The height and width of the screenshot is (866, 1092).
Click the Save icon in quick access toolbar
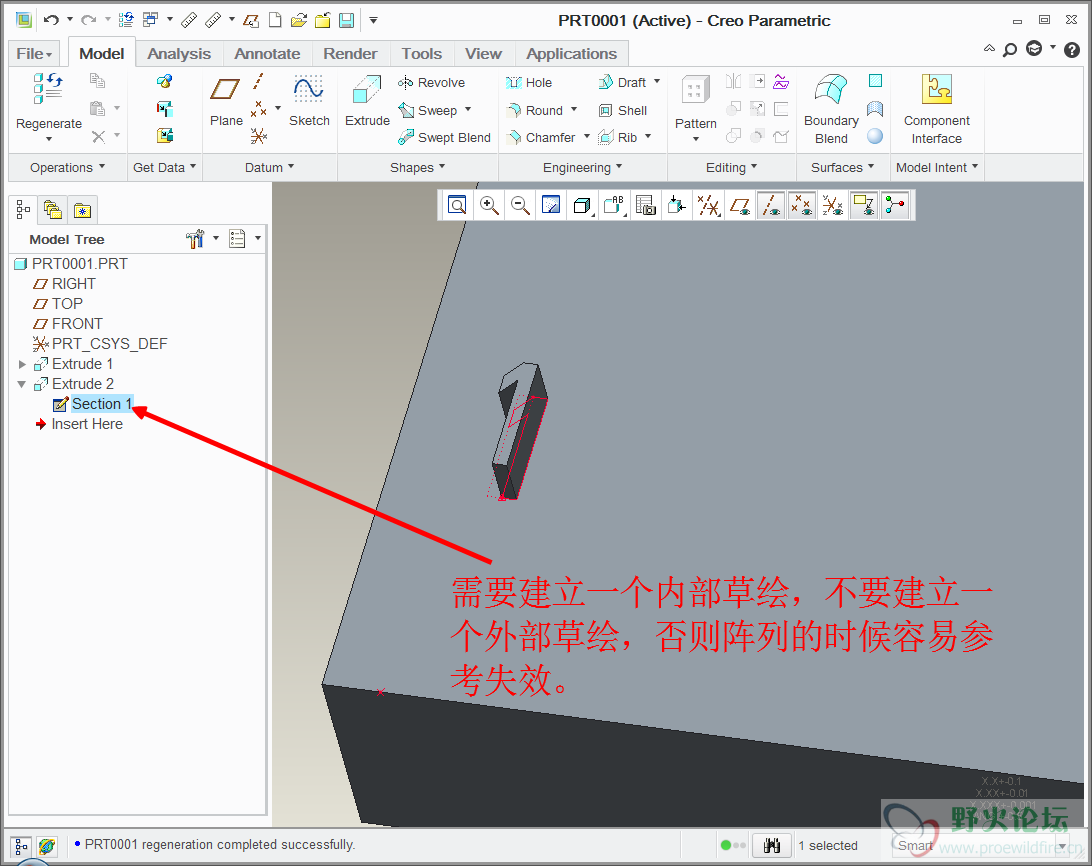click(346, 20)
